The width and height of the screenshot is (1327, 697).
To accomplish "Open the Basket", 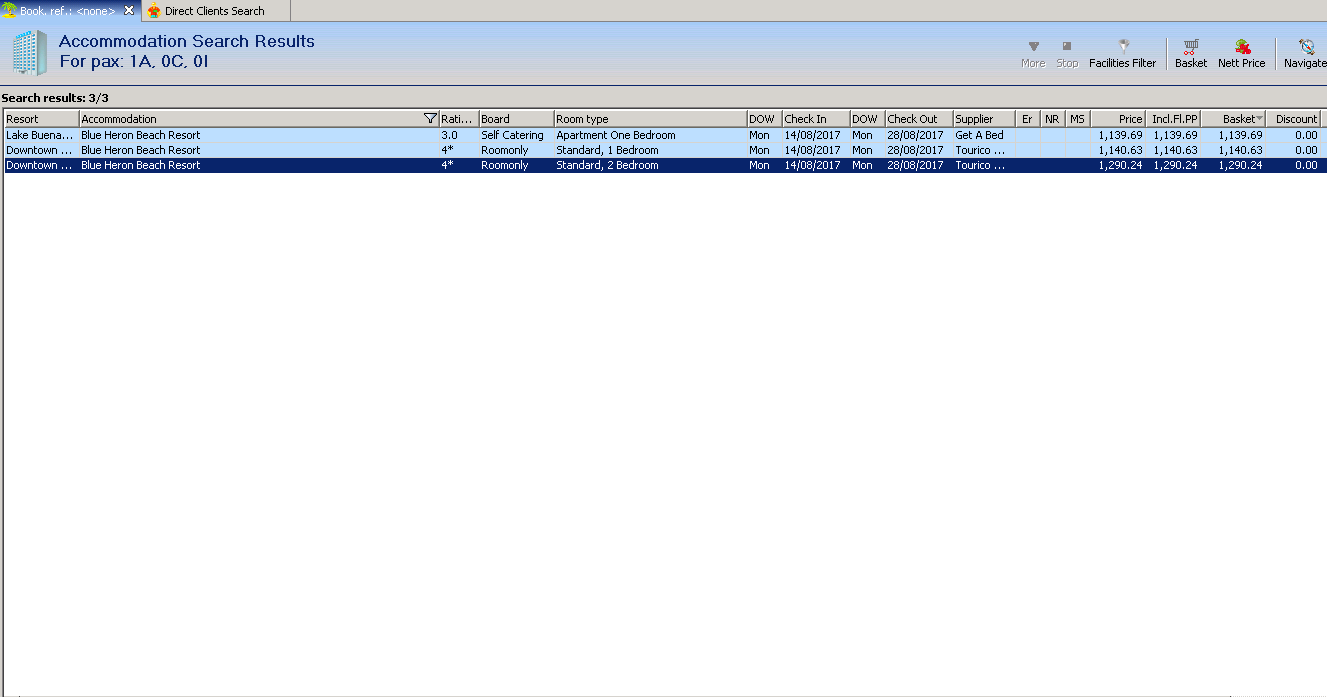I will [1191, 54].
